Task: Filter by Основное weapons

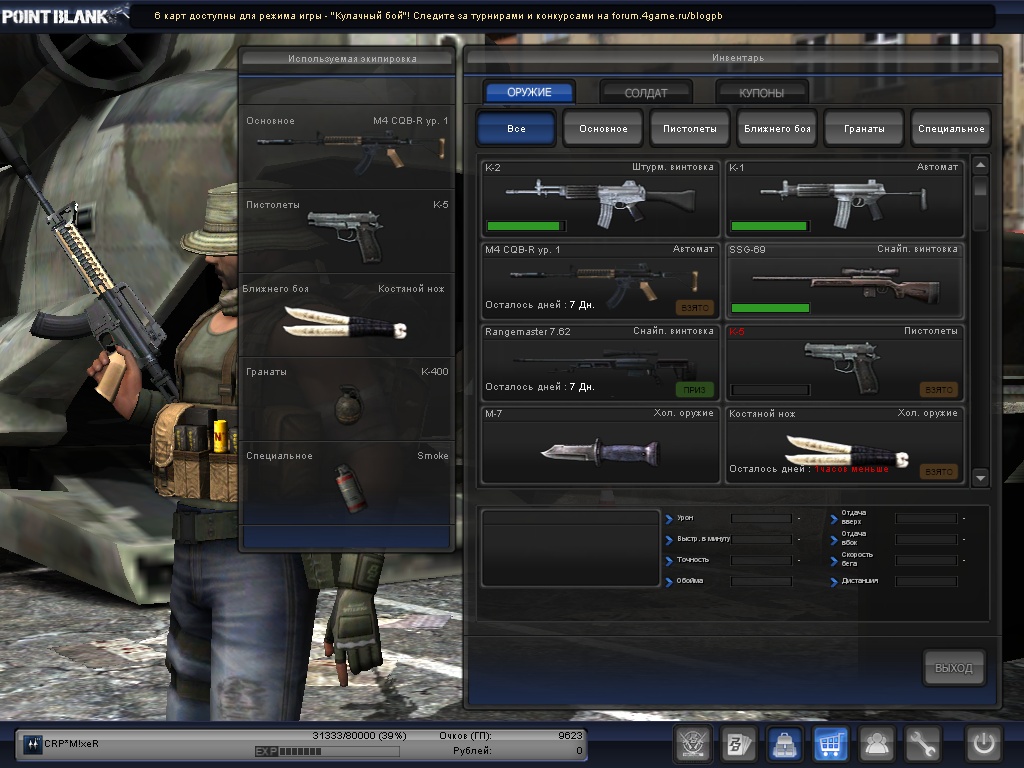Action: 603,128
